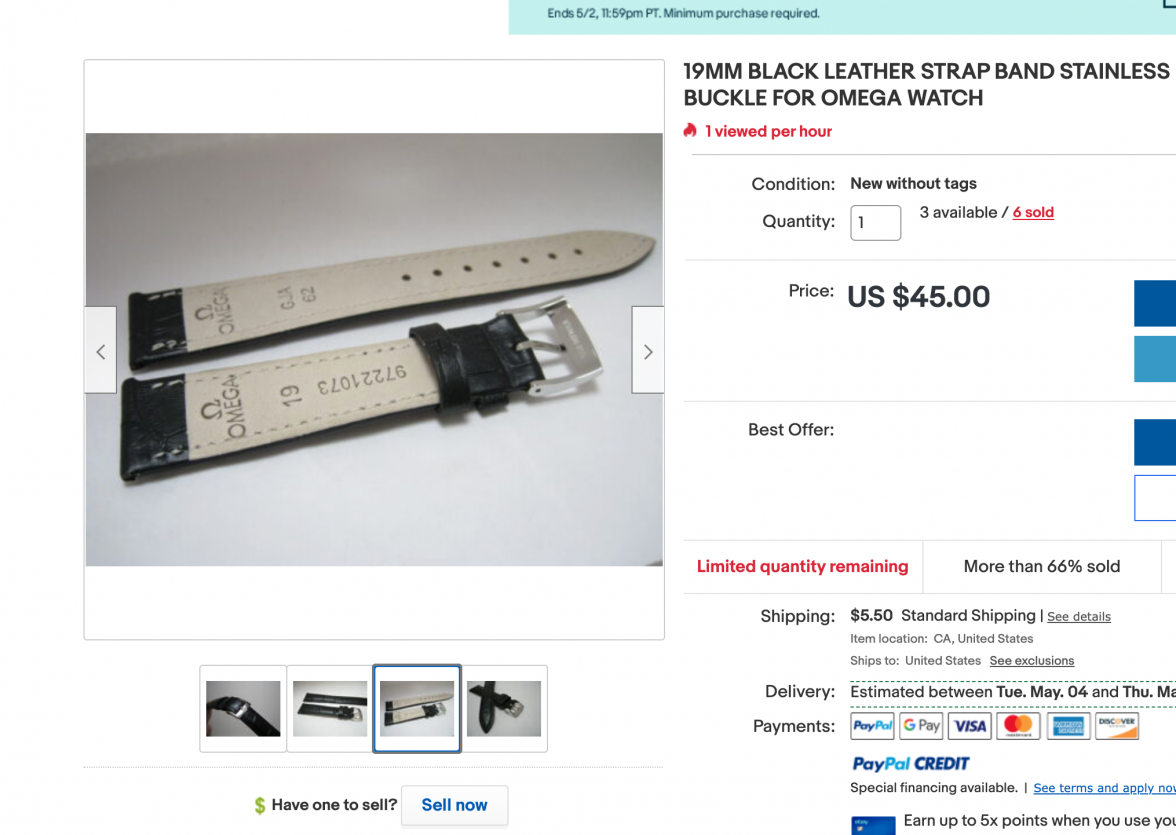1176x835 pixels.
Task: Click the Visa card icon
Action: pos(970,725)
